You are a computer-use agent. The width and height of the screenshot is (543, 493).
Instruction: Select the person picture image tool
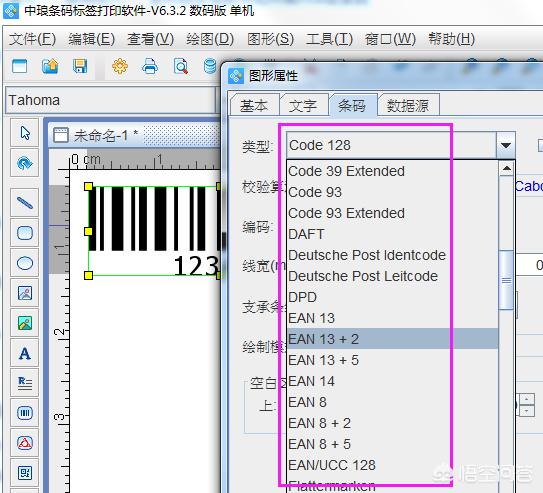(25, 293)
